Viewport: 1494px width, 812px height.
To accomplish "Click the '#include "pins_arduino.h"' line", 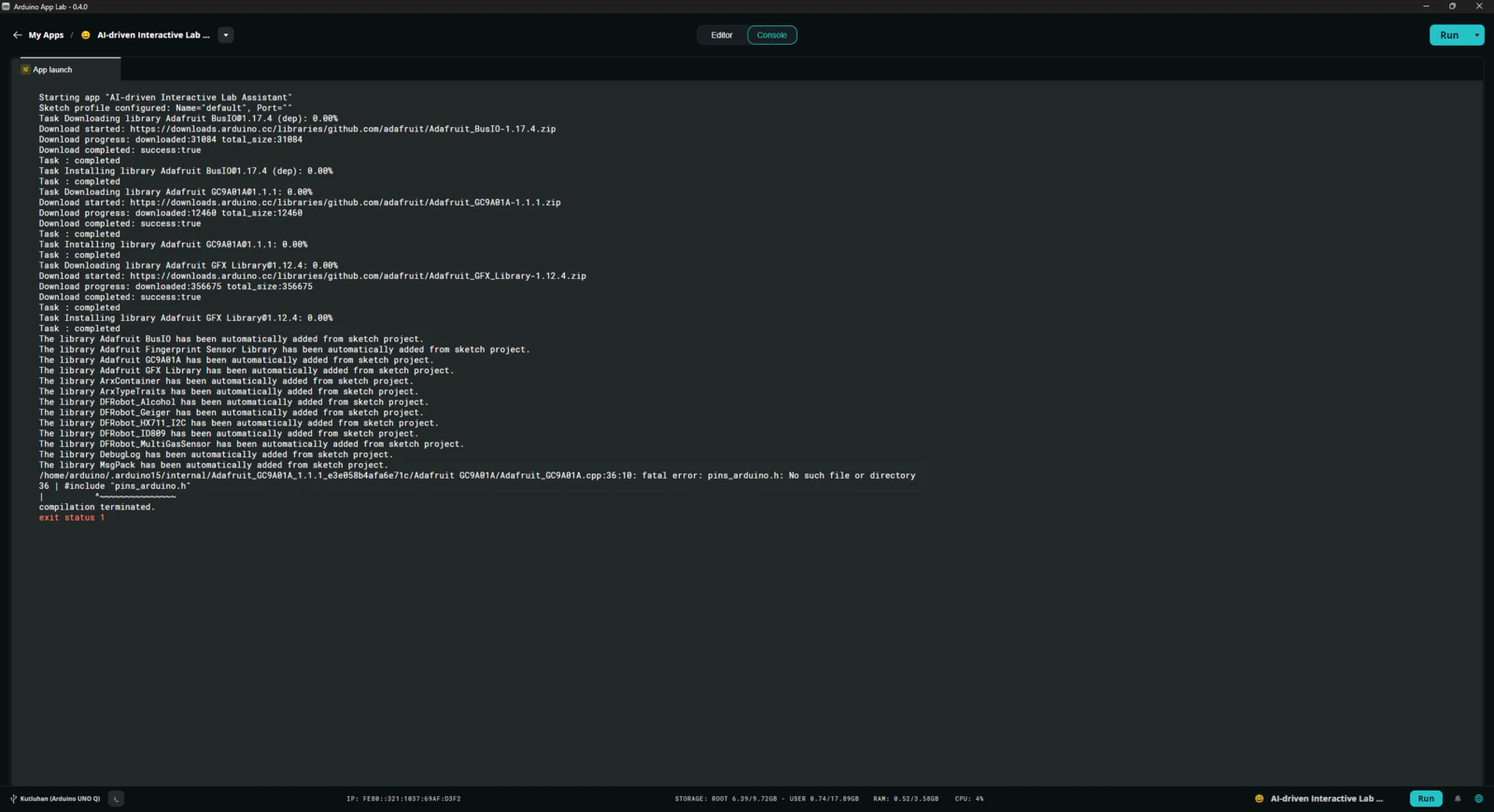I will point(114,486).
